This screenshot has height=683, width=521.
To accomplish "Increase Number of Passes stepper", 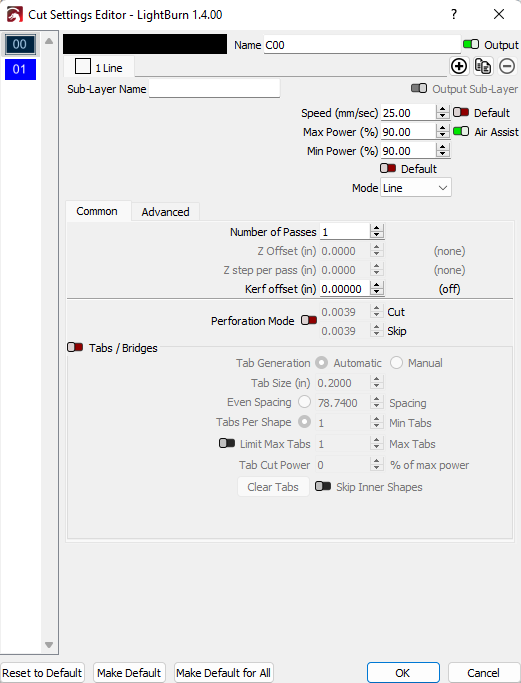I will [377, 228].
